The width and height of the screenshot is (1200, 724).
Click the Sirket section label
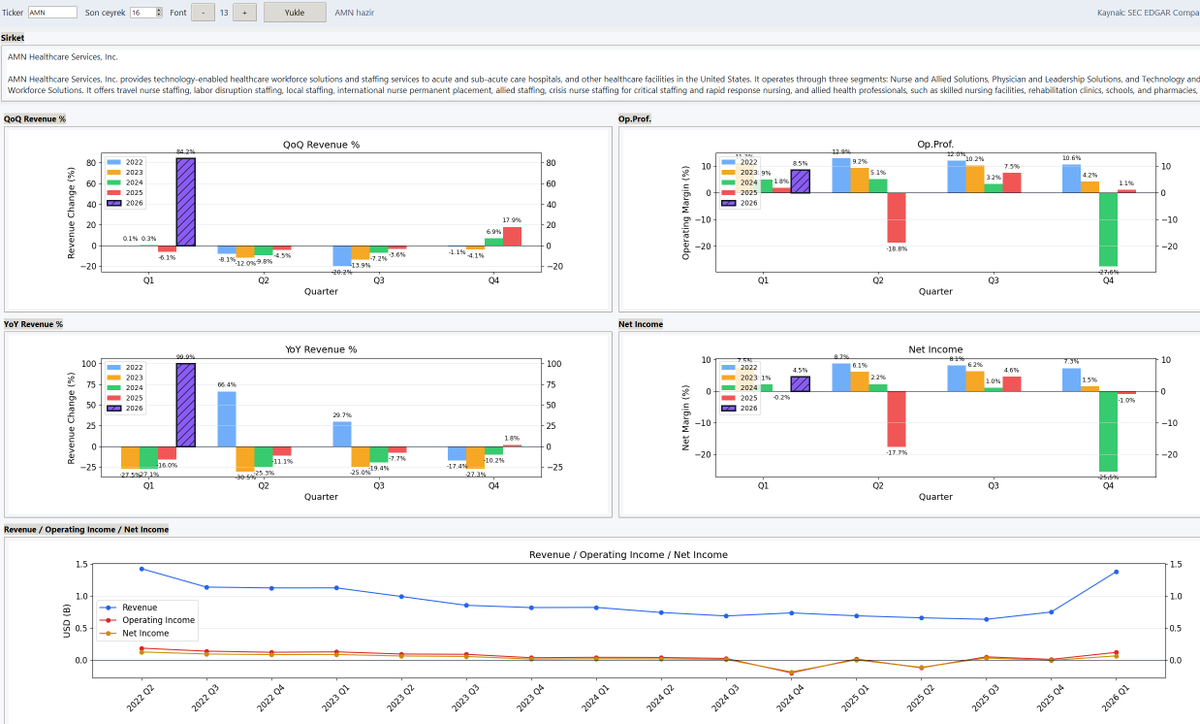point(13,37)
